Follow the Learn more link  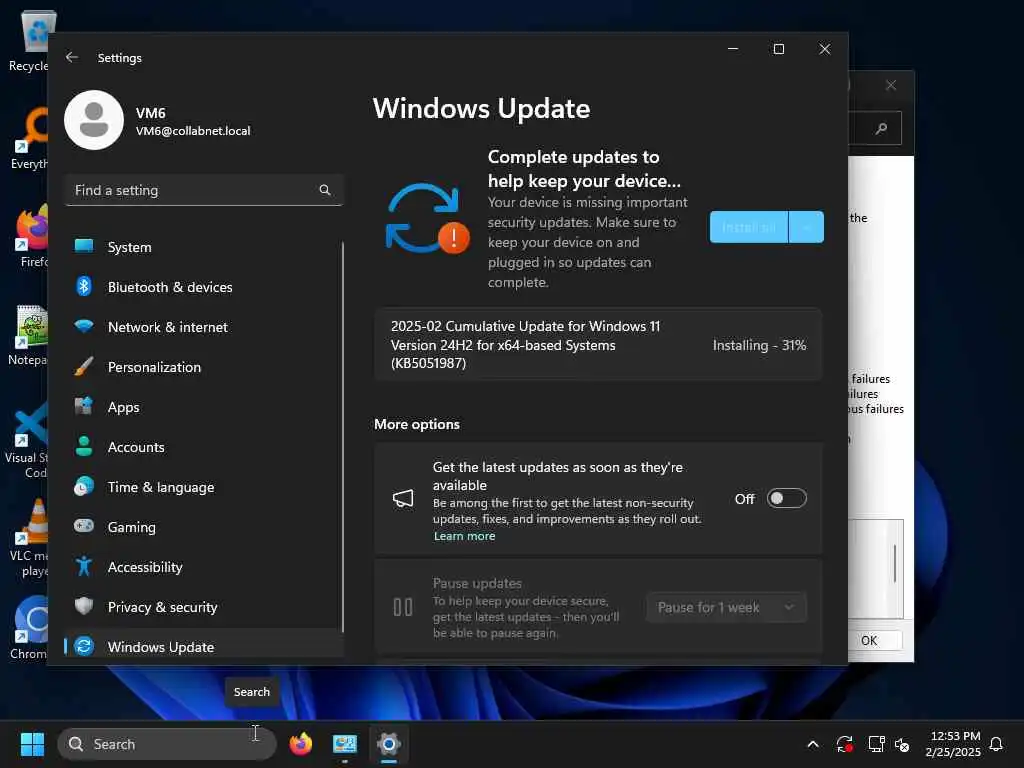(x=464, y=536)
